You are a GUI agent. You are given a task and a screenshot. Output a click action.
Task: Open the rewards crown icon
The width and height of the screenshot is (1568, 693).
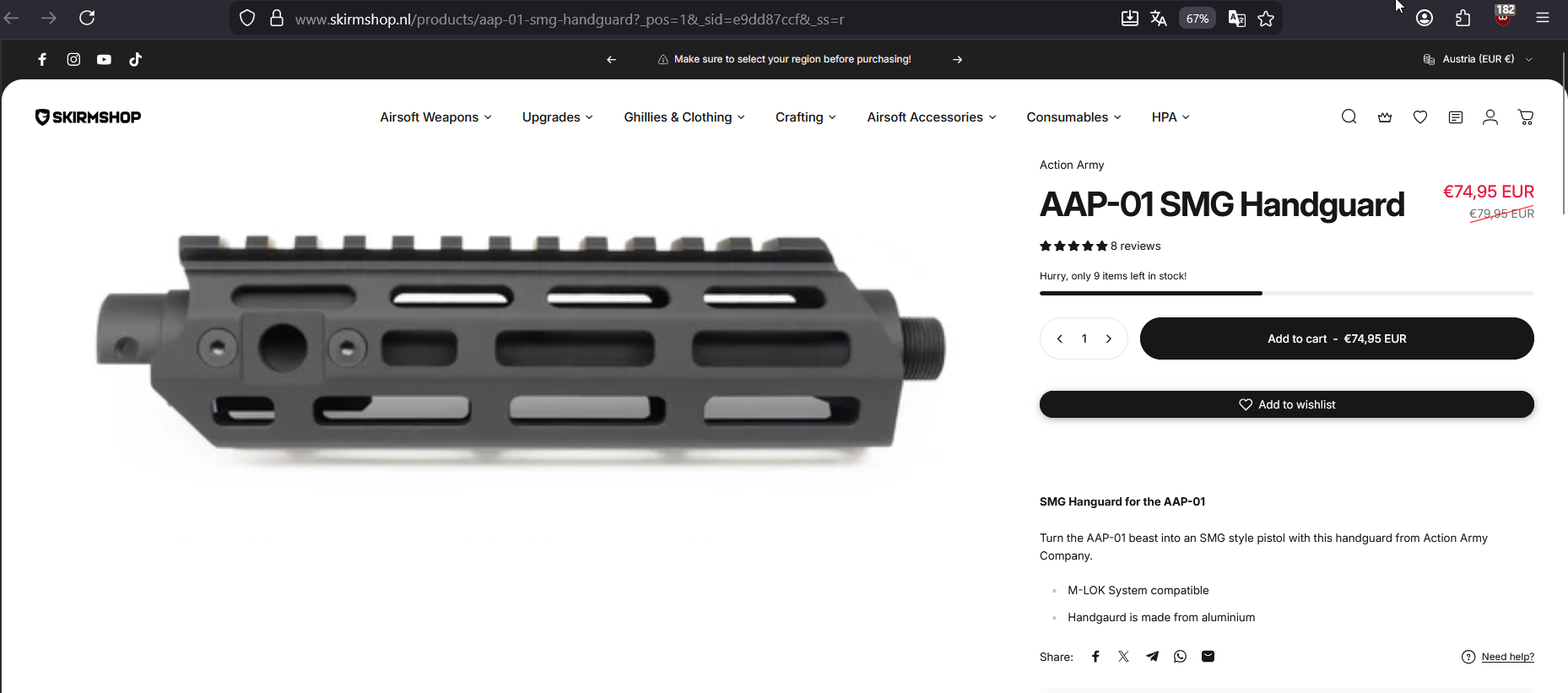1385,117
